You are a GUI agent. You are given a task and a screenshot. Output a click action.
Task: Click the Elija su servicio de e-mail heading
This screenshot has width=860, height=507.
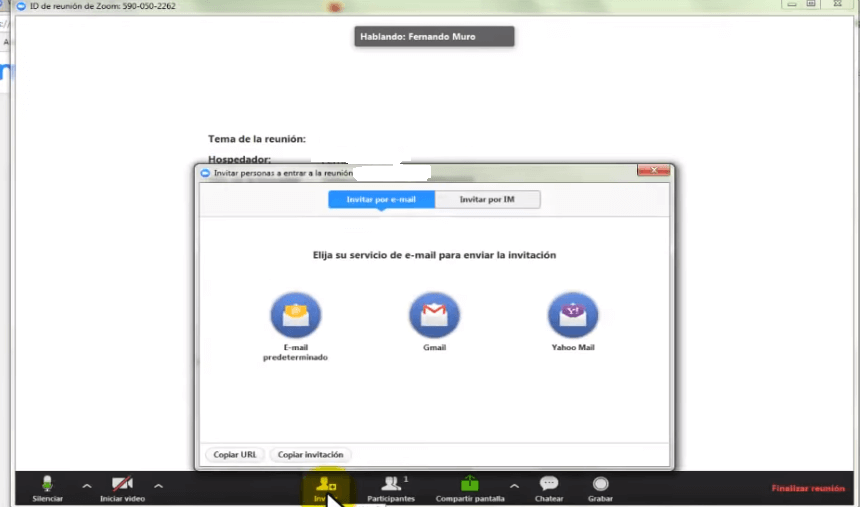pos(434,255)
